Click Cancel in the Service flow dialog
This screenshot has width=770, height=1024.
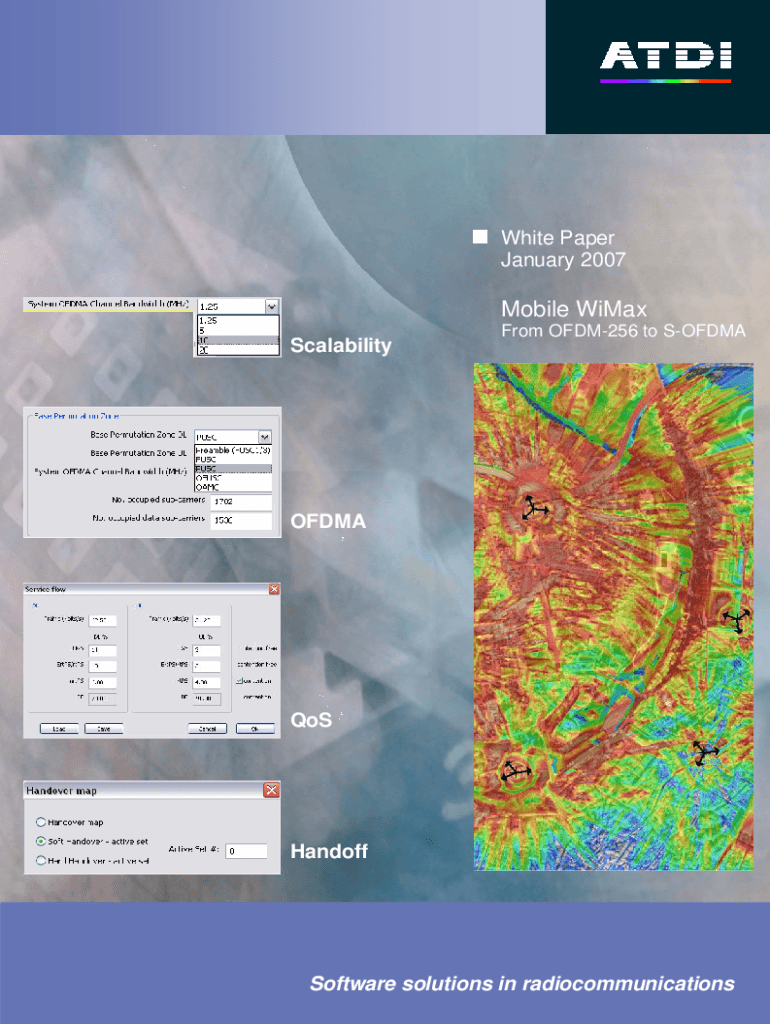click(206, 728)
